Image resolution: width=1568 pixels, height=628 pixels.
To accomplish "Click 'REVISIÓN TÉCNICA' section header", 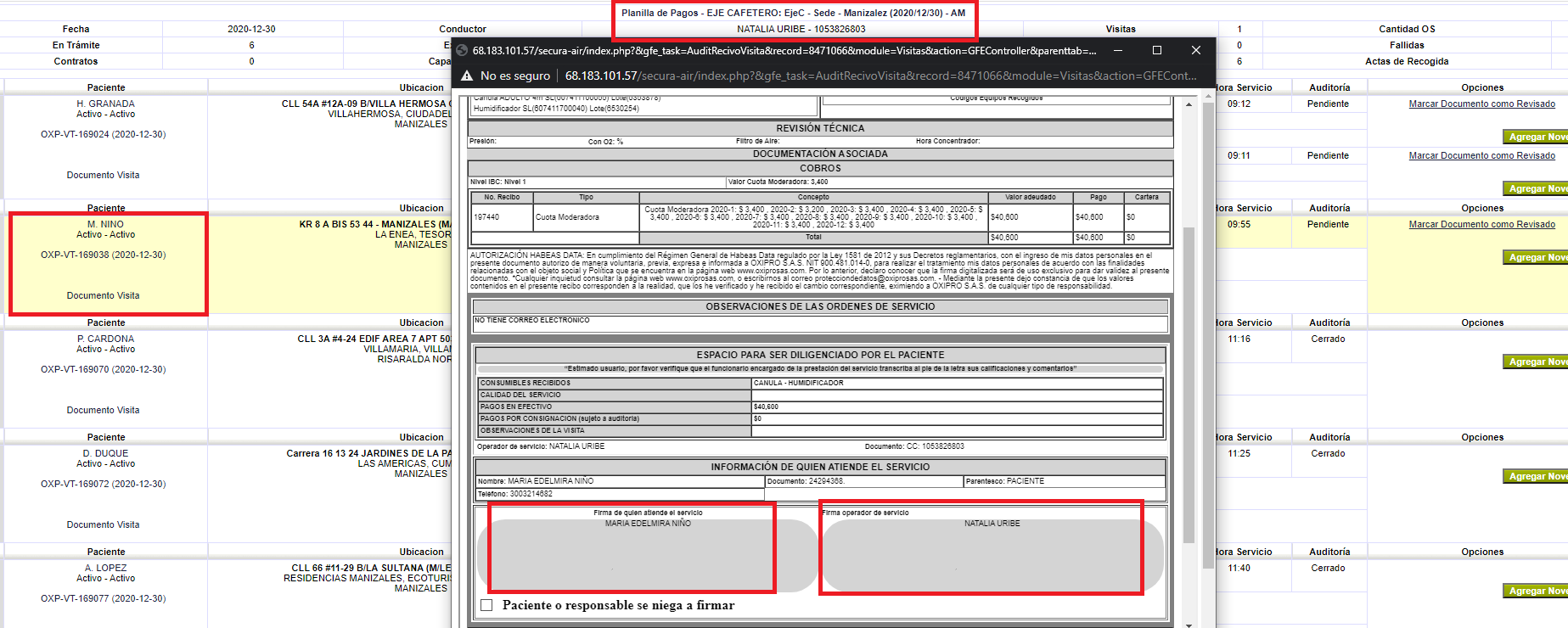I will pos(820,128).
